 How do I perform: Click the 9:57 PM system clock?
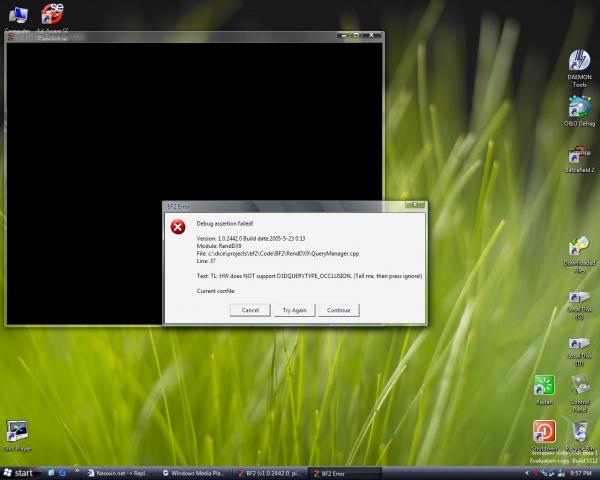point(580,473)
